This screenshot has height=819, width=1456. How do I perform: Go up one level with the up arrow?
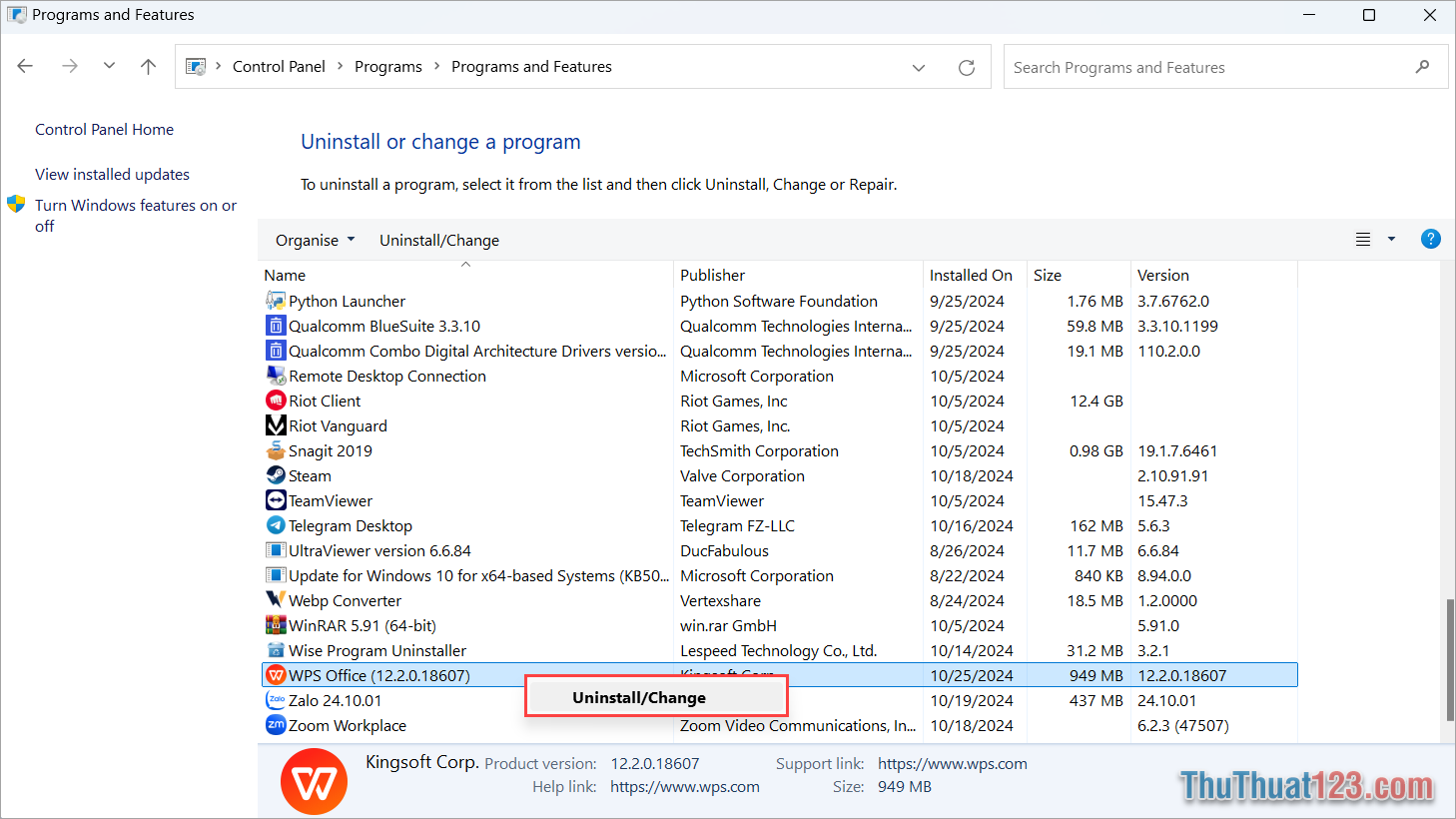(x=148, y=66)
